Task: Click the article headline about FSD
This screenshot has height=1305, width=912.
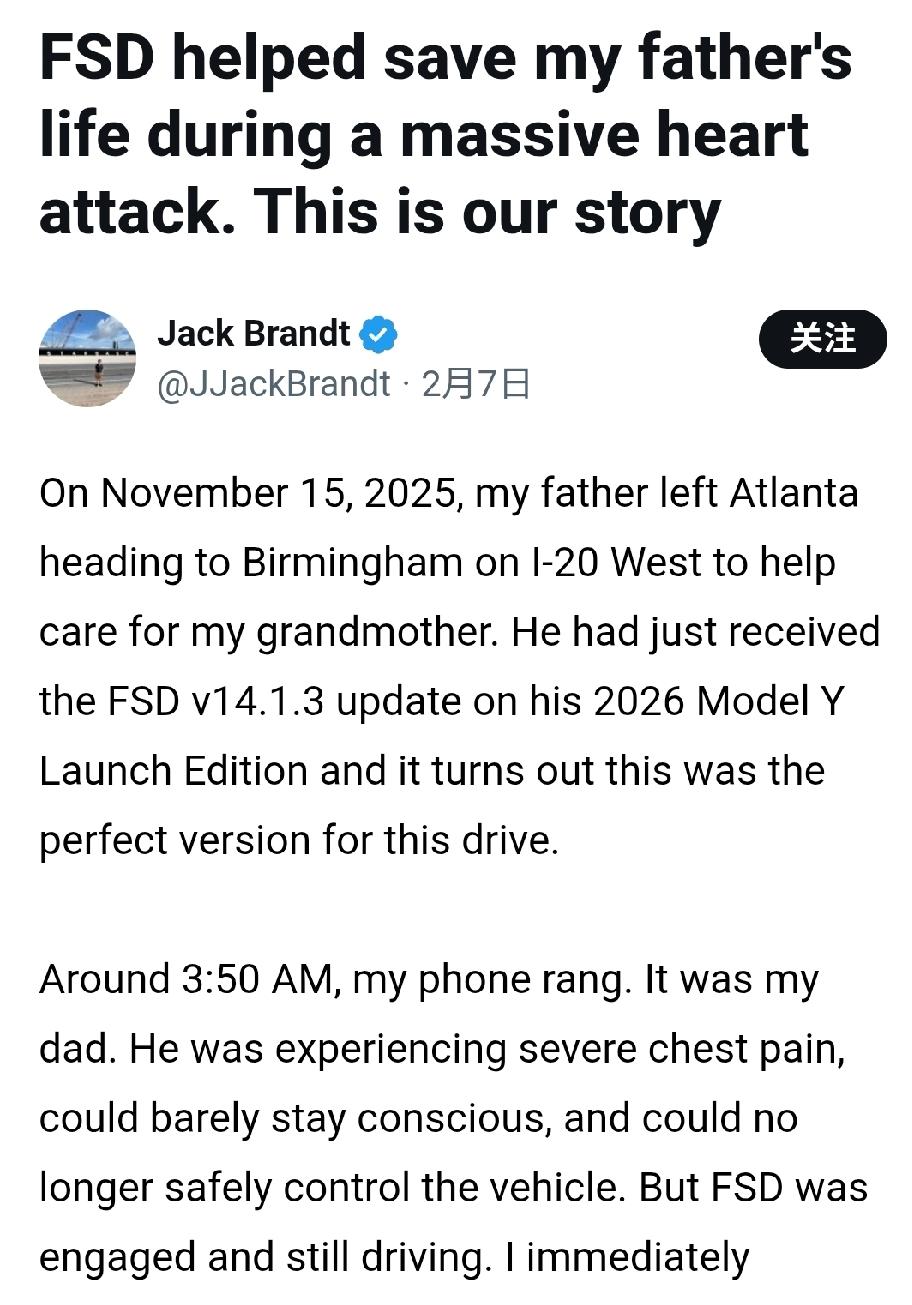Action: coord(445,135)
